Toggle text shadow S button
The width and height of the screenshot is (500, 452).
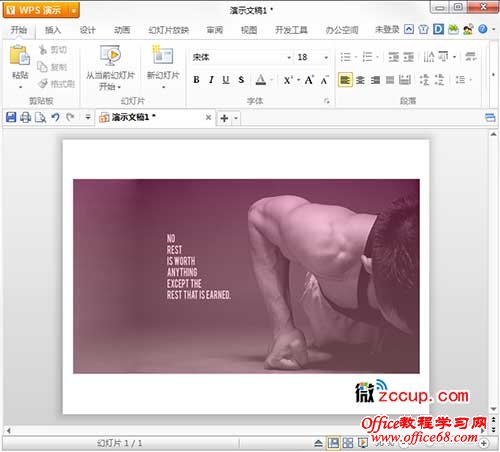point(241,80)
